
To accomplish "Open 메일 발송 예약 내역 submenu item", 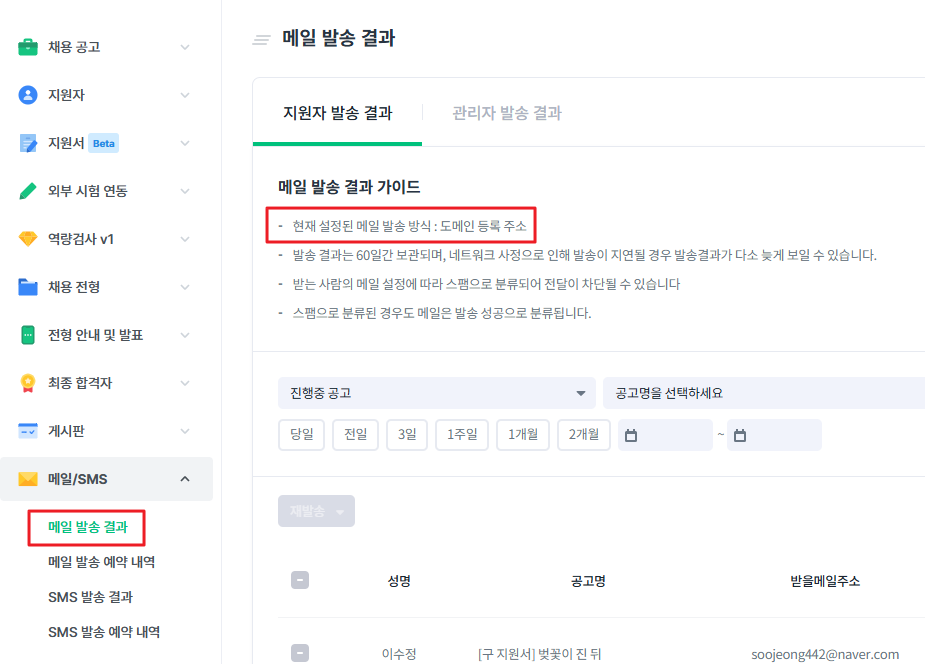I will (x=101, y=562).
